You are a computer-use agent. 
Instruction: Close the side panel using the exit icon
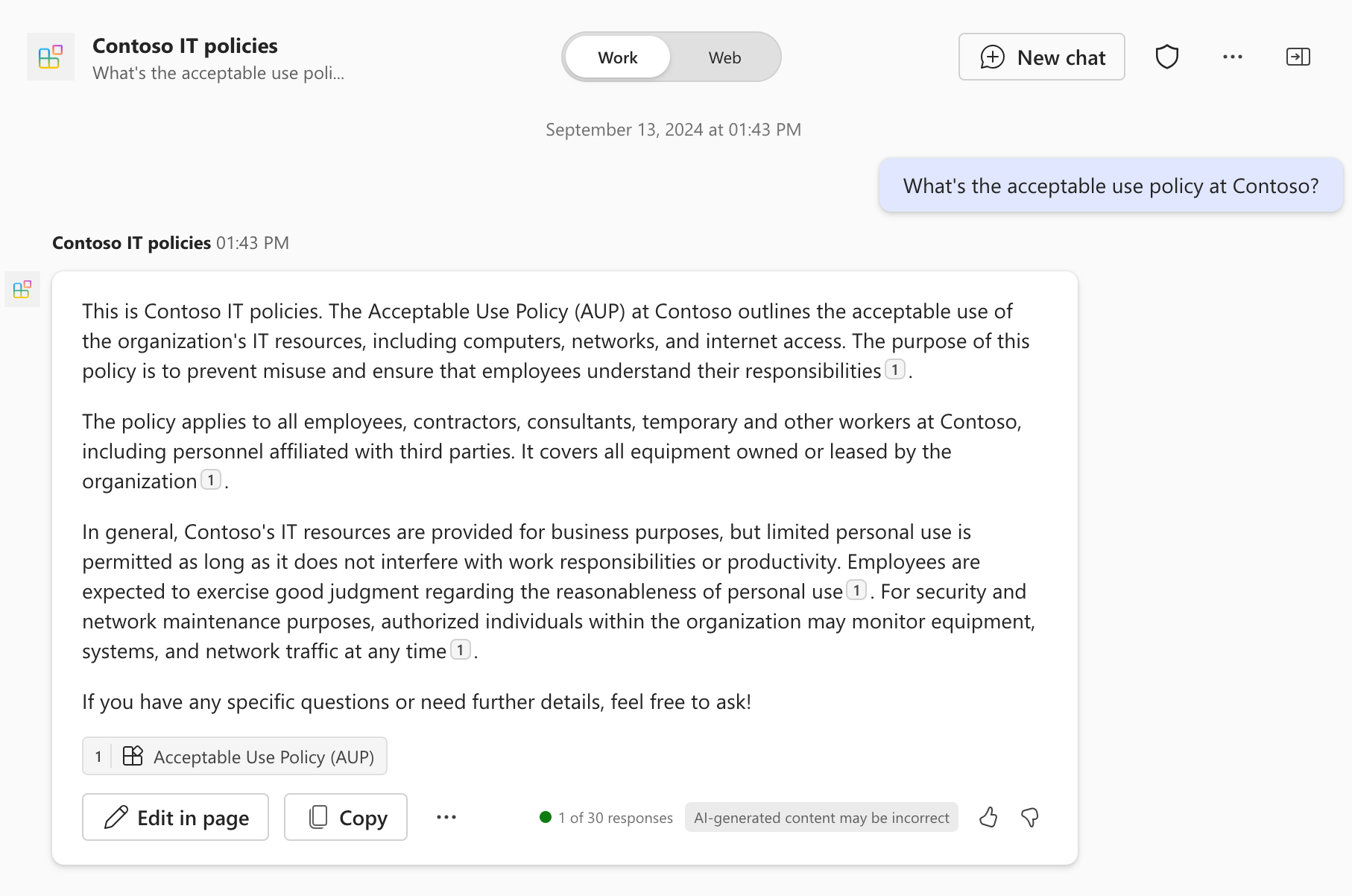pos(1298,57)
